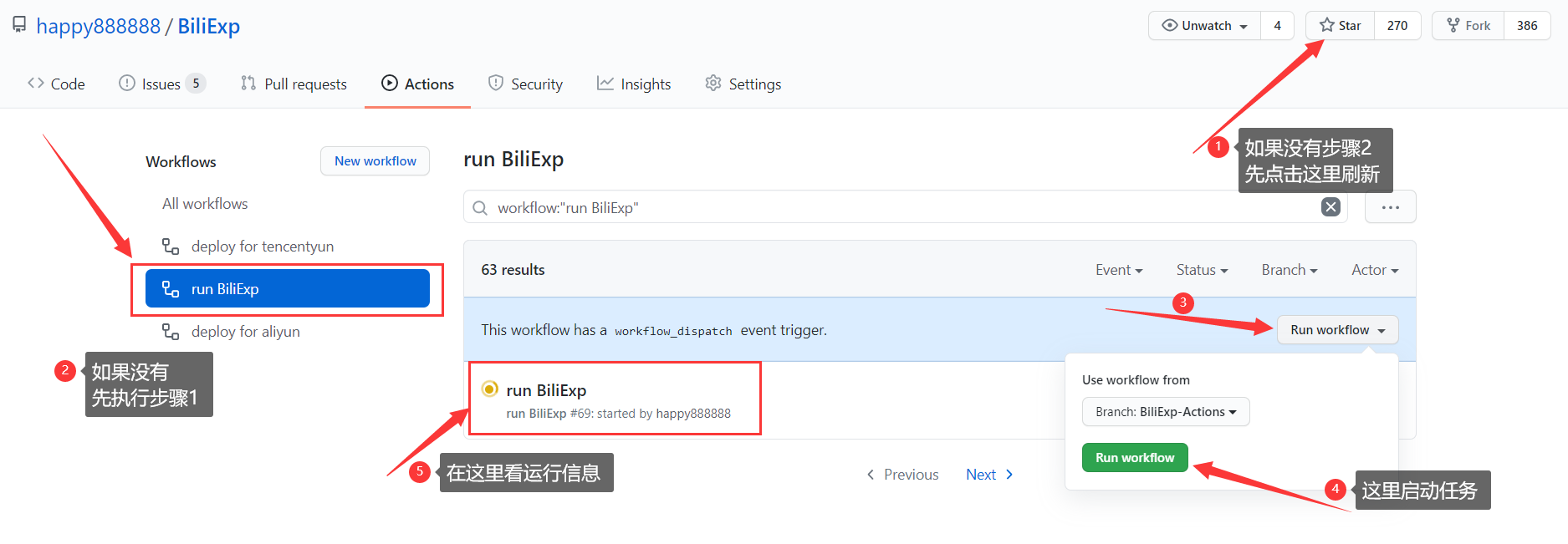Click workflow icon in the selected run BiliExp row
The image size is (1568, 544).
click(171, 289)
